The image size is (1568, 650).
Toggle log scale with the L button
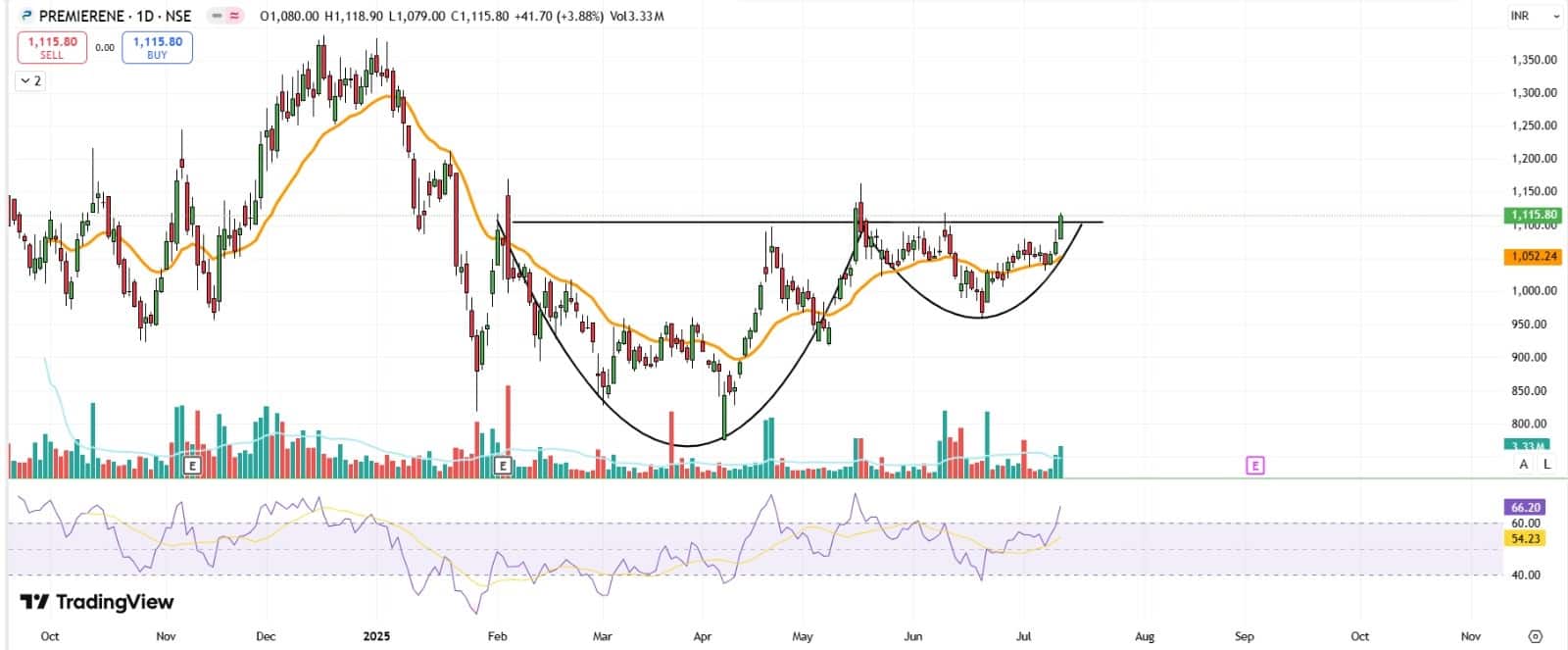(1546, 464)
